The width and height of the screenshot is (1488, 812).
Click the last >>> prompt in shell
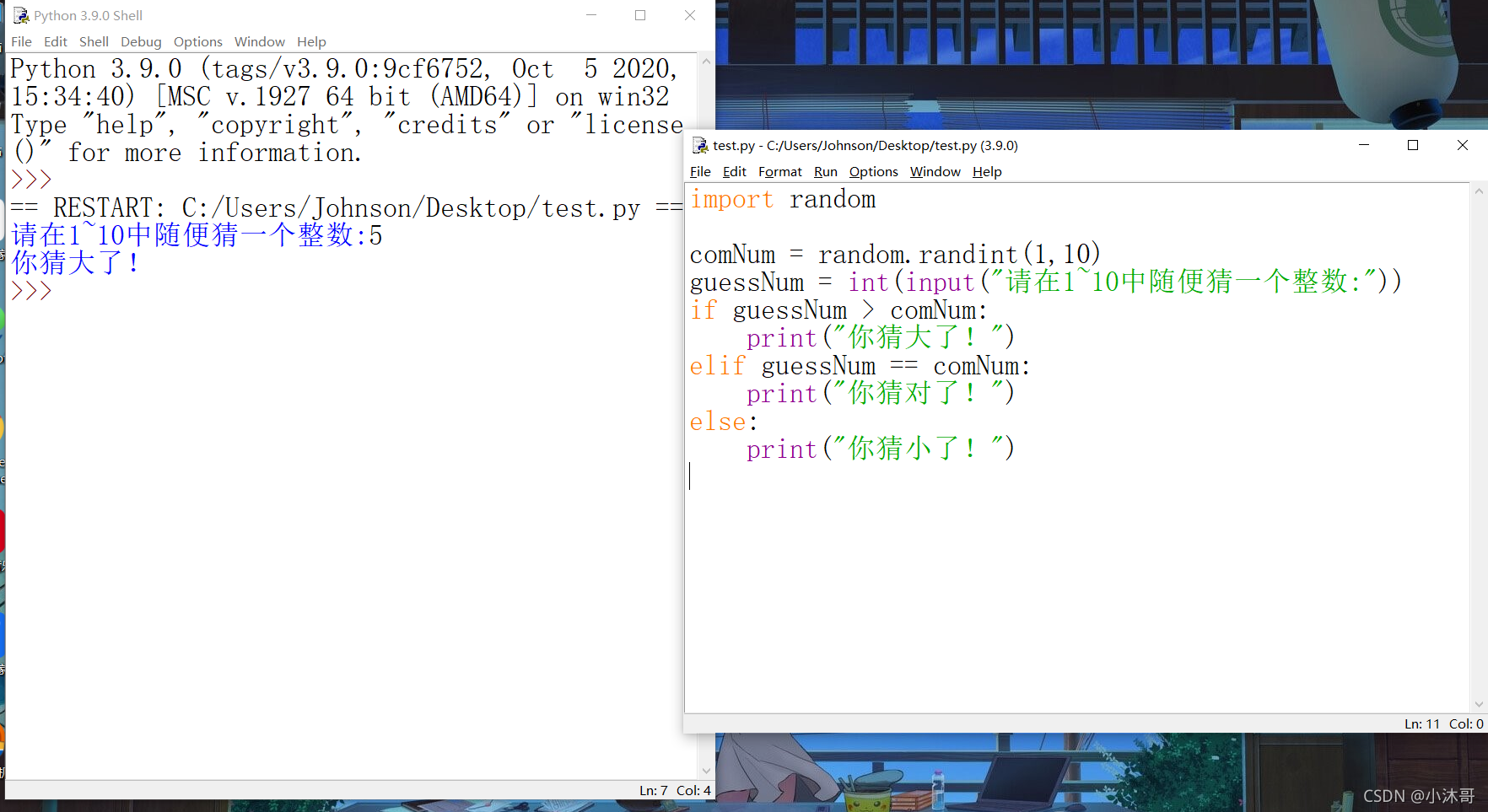tap(31, 291)
